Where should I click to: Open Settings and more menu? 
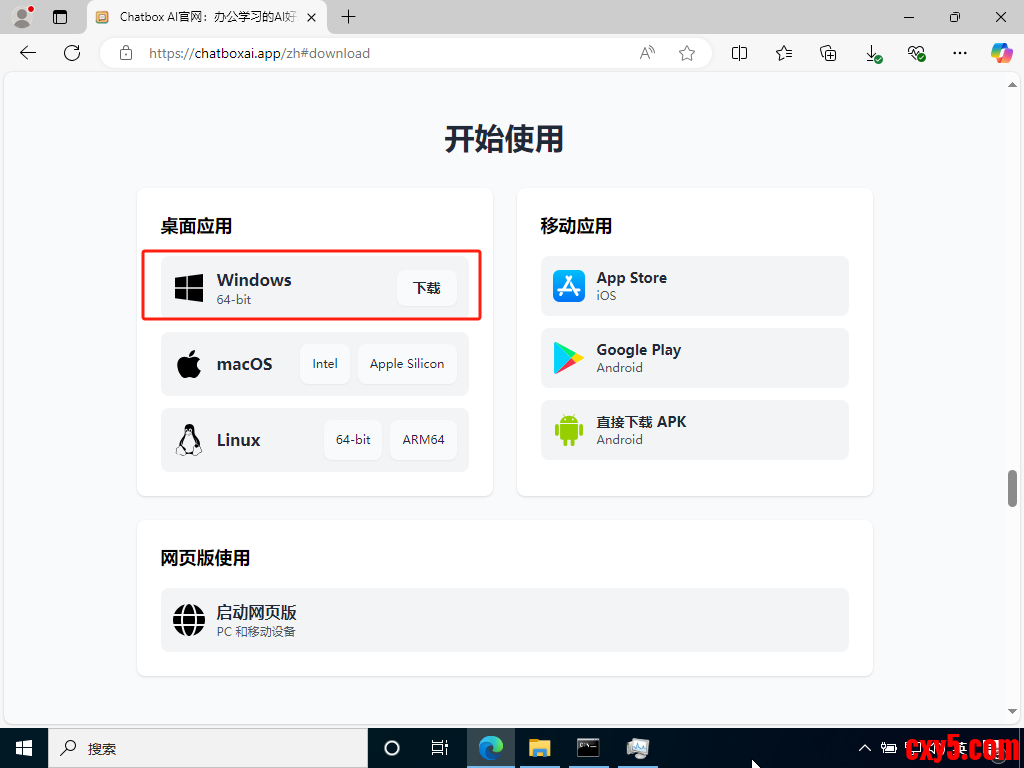point(959,53)
